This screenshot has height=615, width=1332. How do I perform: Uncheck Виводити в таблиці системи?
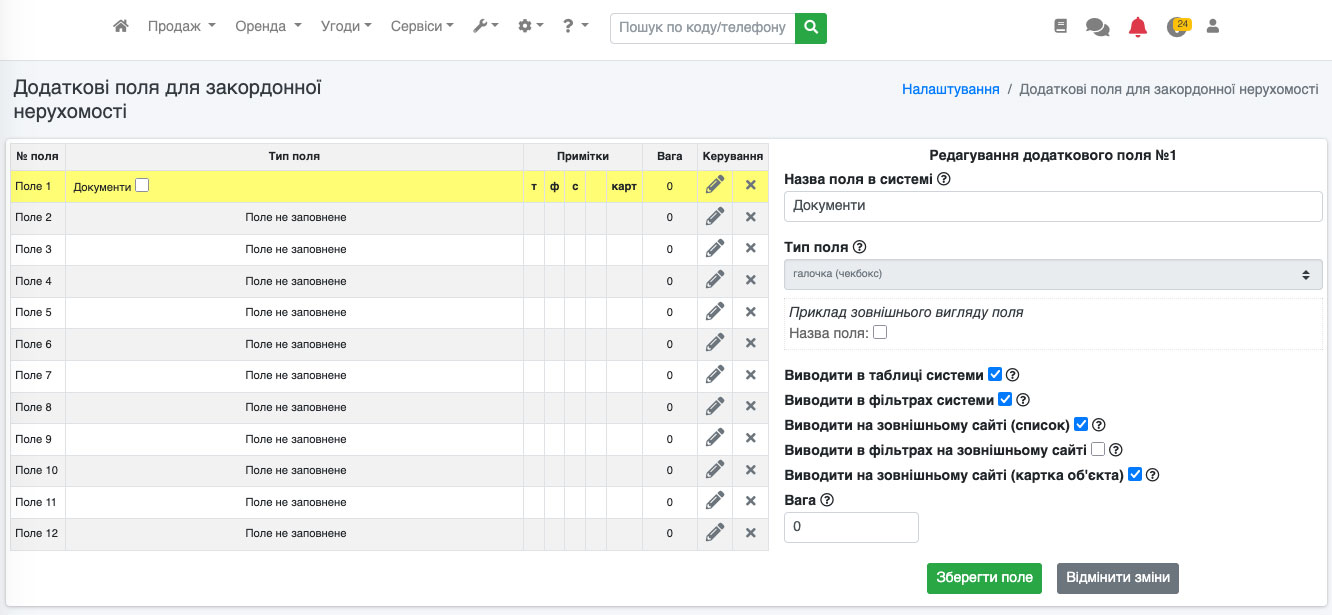[x=995, y=375]
